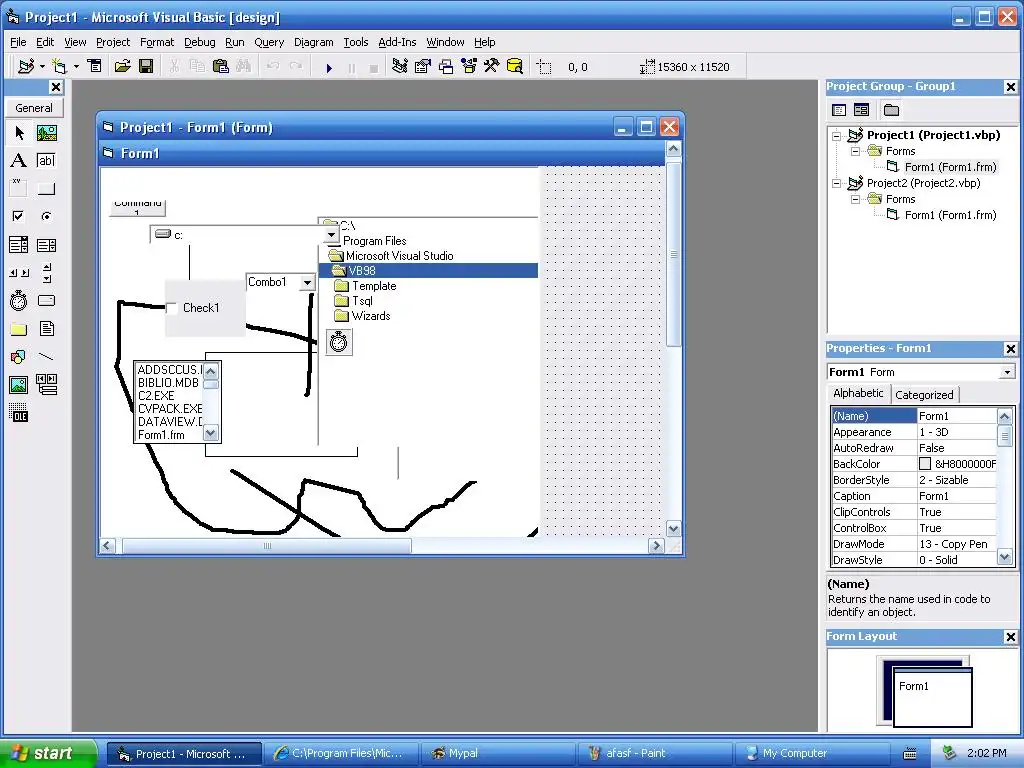Switch to the Categorized properties tab

(x=924, y=394)
